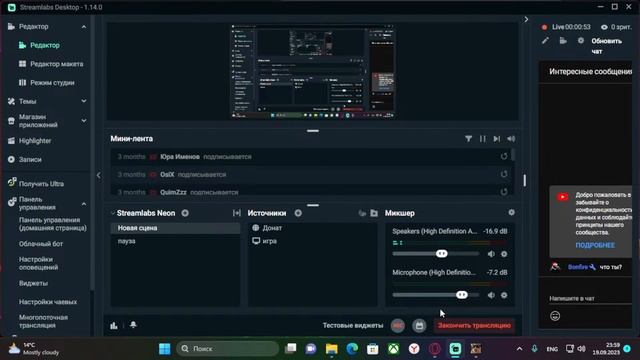Show hidden system tray icons
The height and width of the screenshot is (360, 640).
pyautogui.click(x=519, y=349)
